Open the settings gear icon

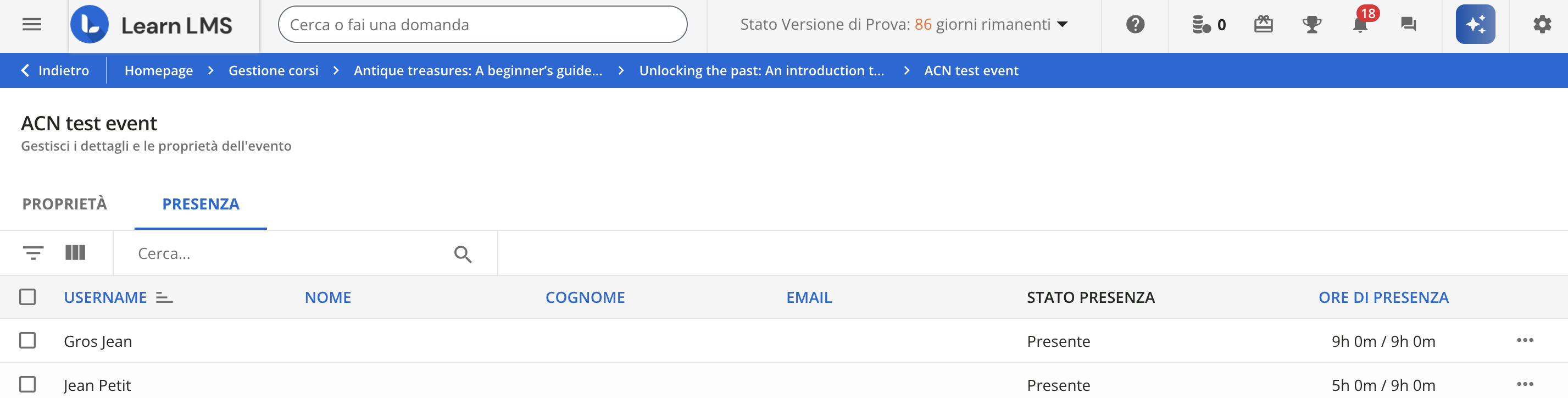click(x=1542, y=25)
